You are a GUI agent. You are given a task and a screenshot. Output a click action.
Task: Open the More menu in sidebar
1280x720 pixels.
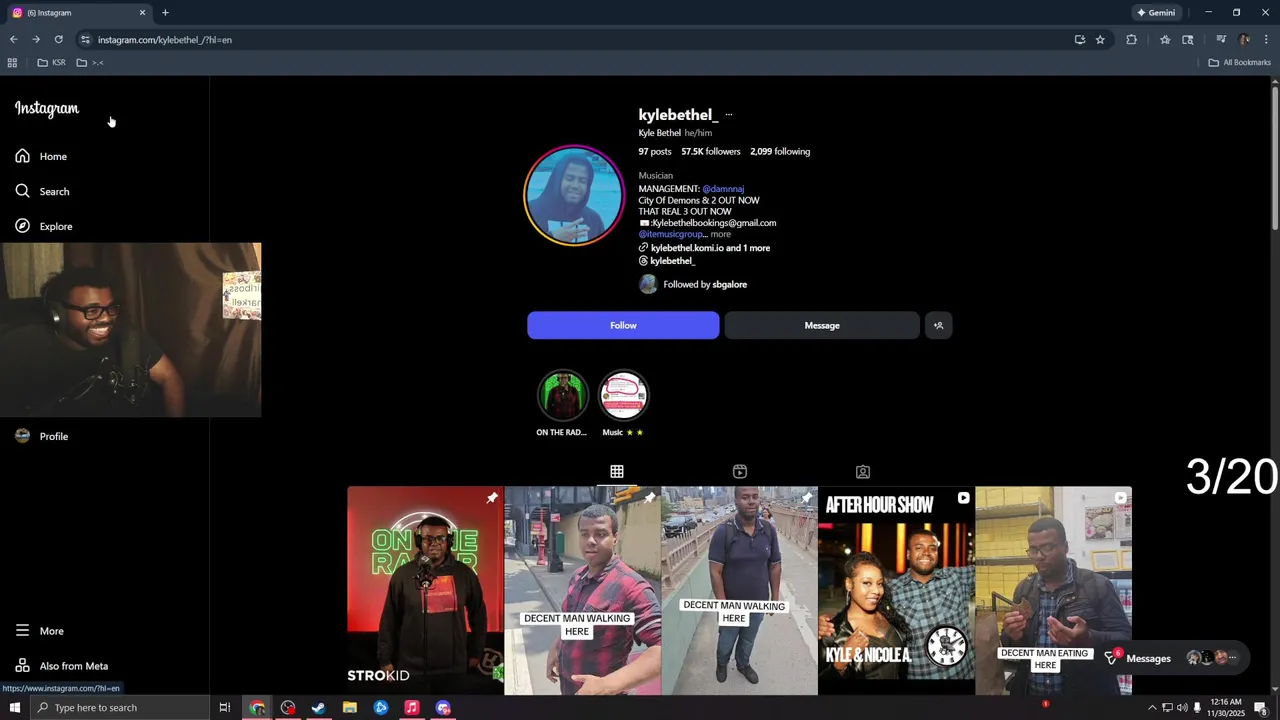click(39, 631)
